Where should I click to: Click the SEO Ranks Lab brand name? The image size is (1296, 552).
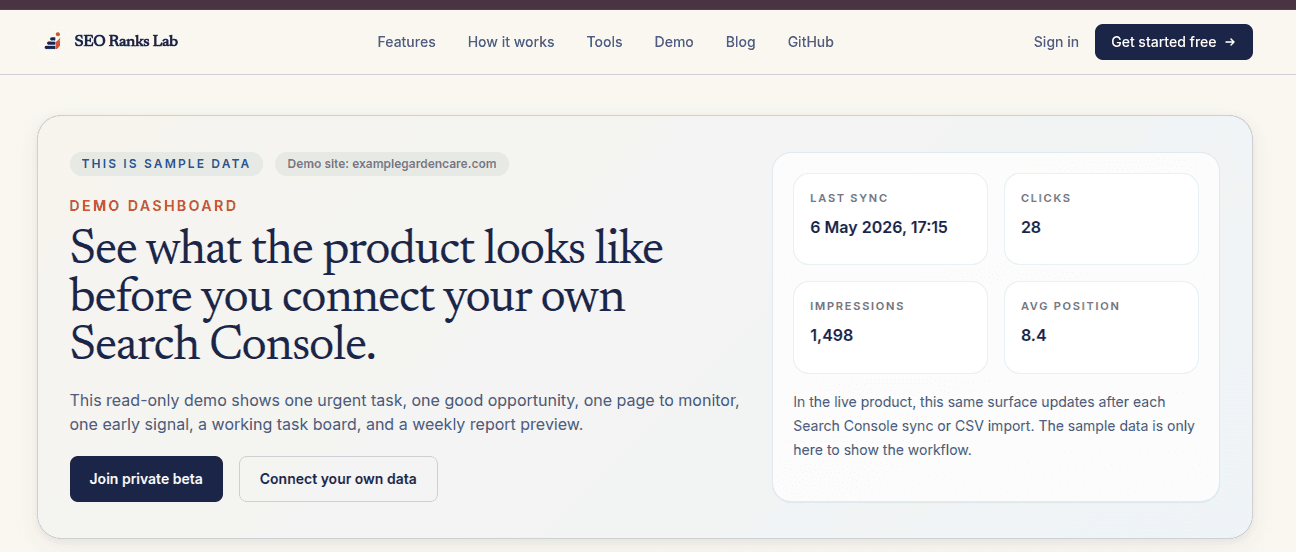click(126, 41)
